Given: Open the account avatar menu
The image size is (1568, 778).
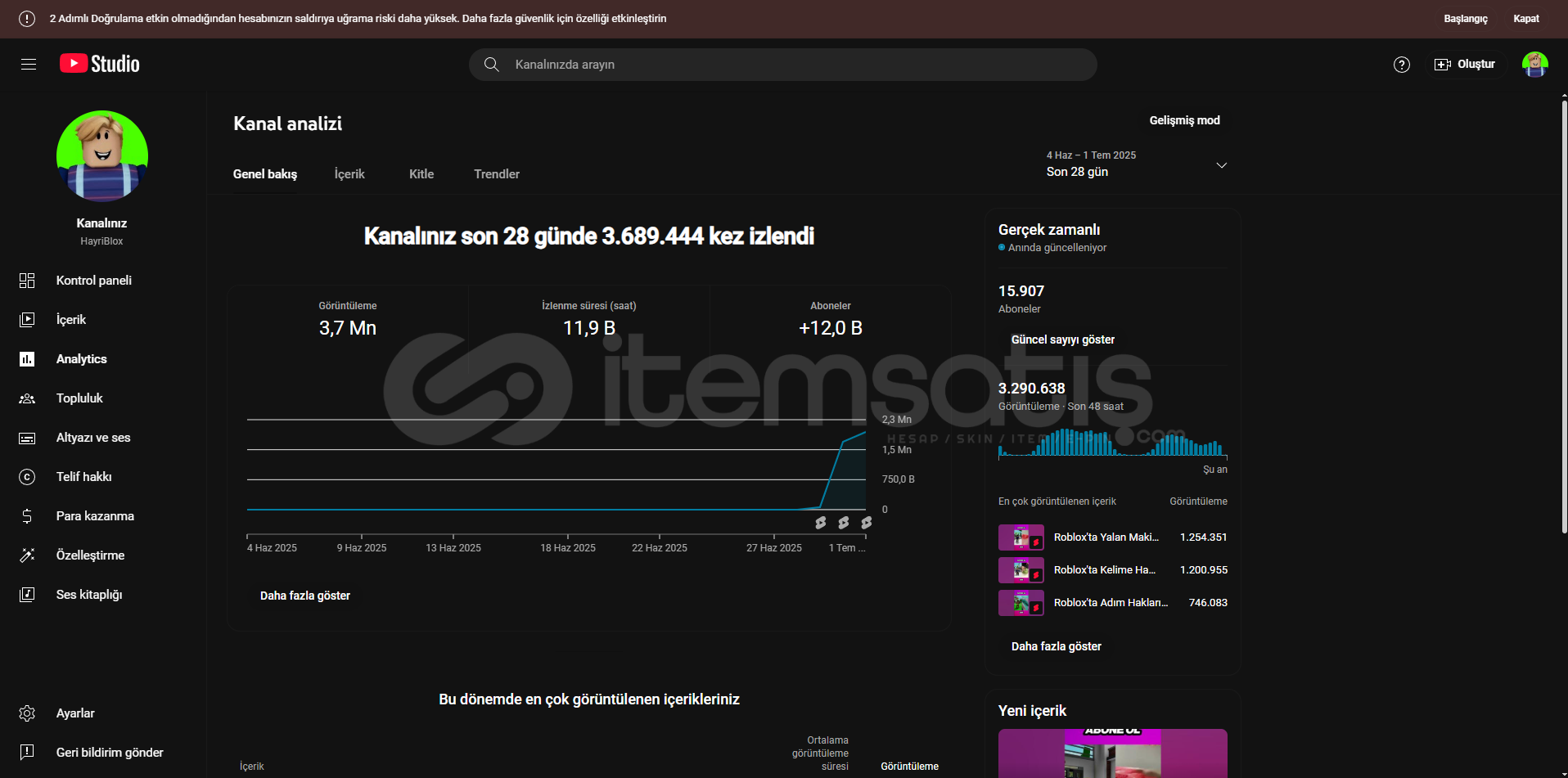Looking at the screenshot, I should [x=1535, y=65].
